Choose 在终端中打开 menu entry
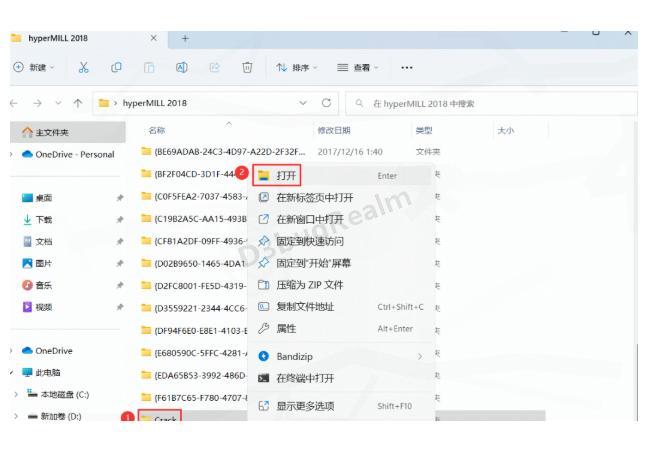This screenshot has height=453, width=649. [340, 378]
